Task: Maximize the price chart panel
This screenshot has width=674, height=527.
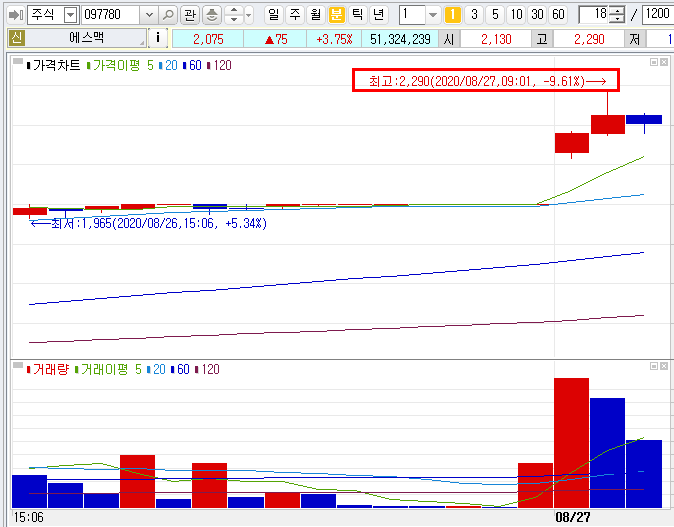Action: coord(654,62)
